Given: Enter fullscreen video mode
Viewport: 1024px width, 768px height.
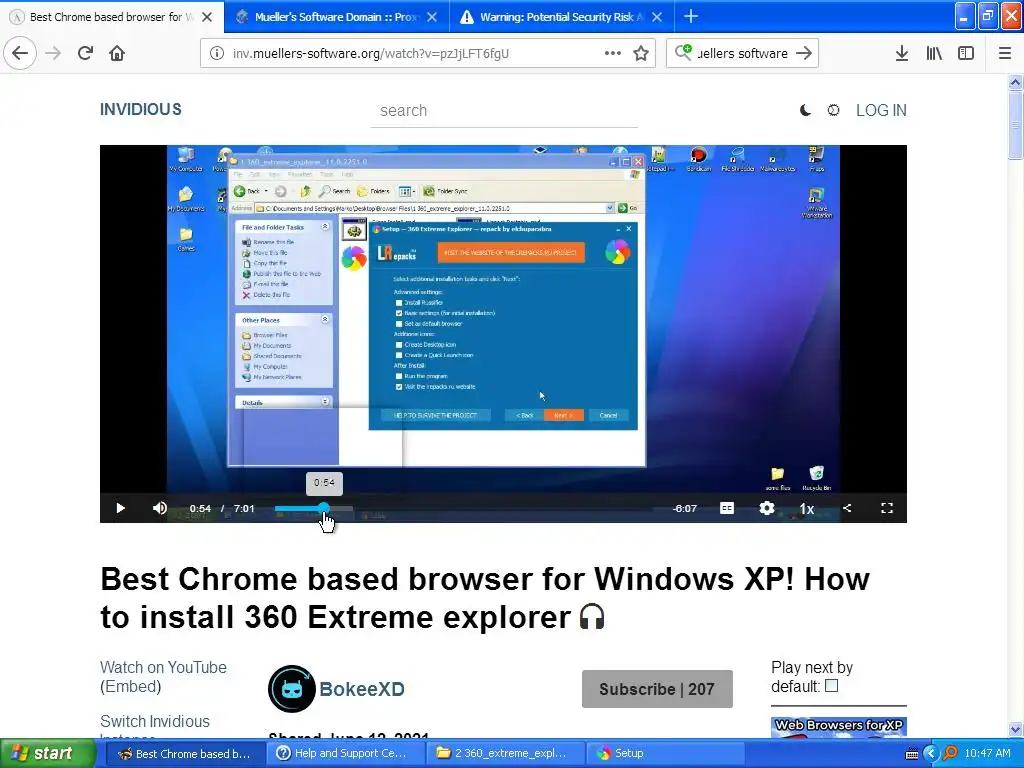Looking at the screenshot, I should point(887,508).
